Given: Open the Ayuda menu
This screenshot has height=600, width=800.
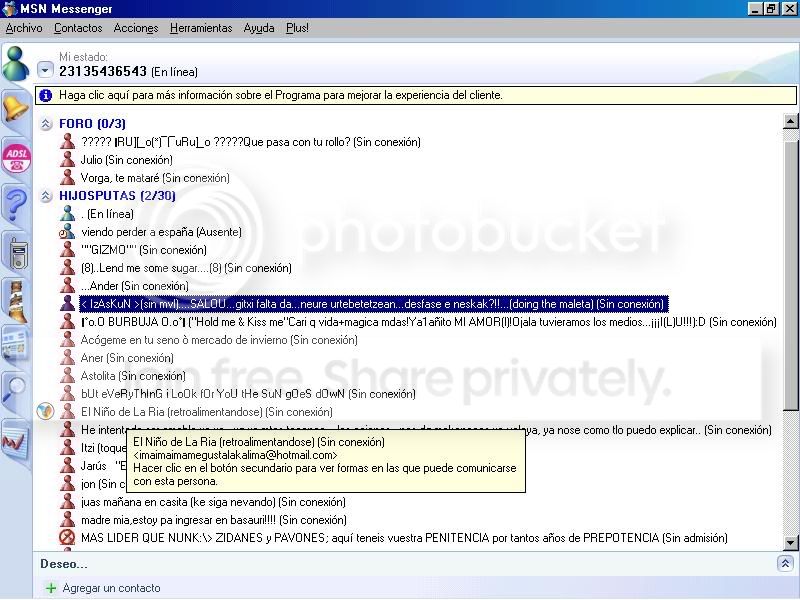Looking at the screenshot, I should point(259,28).
